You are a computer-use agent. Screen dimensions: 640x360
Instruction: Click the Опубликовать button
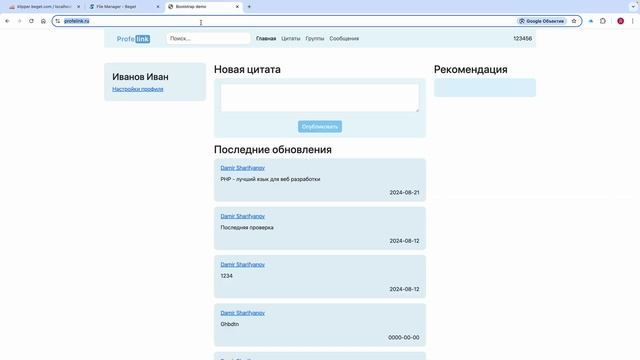pos(320,127)
